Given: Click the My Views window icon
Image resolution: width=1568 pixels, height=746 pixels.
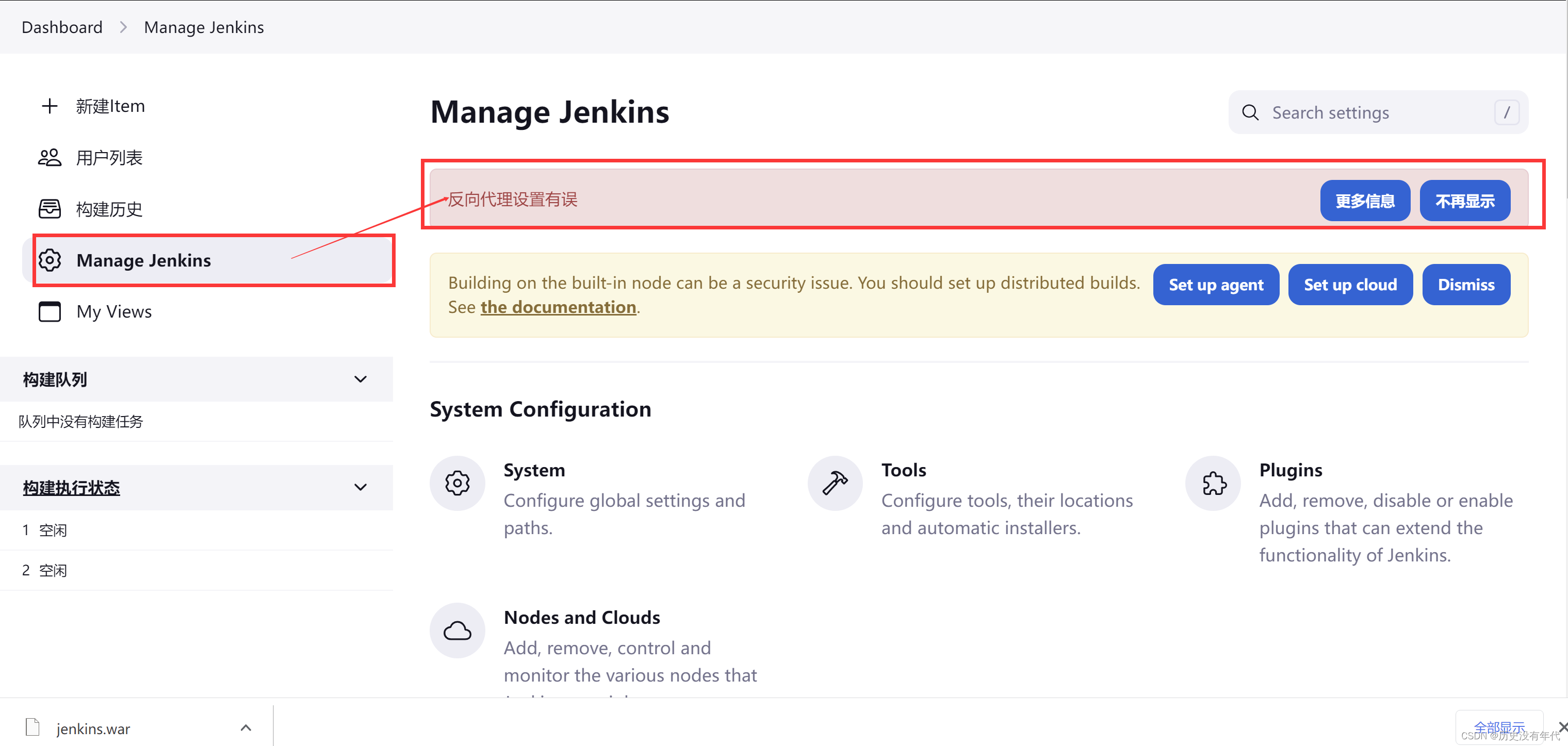Looking at the screenshot, I should tap(50, 311).
